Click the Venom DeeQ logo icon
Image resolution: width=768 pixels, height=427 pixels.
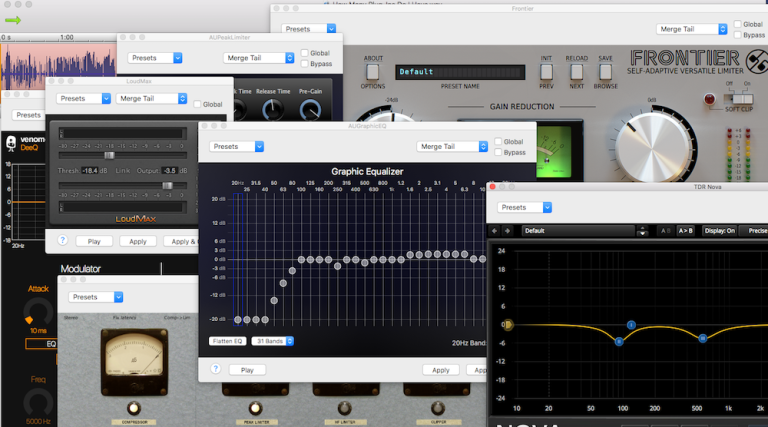(x=11, y=143)
